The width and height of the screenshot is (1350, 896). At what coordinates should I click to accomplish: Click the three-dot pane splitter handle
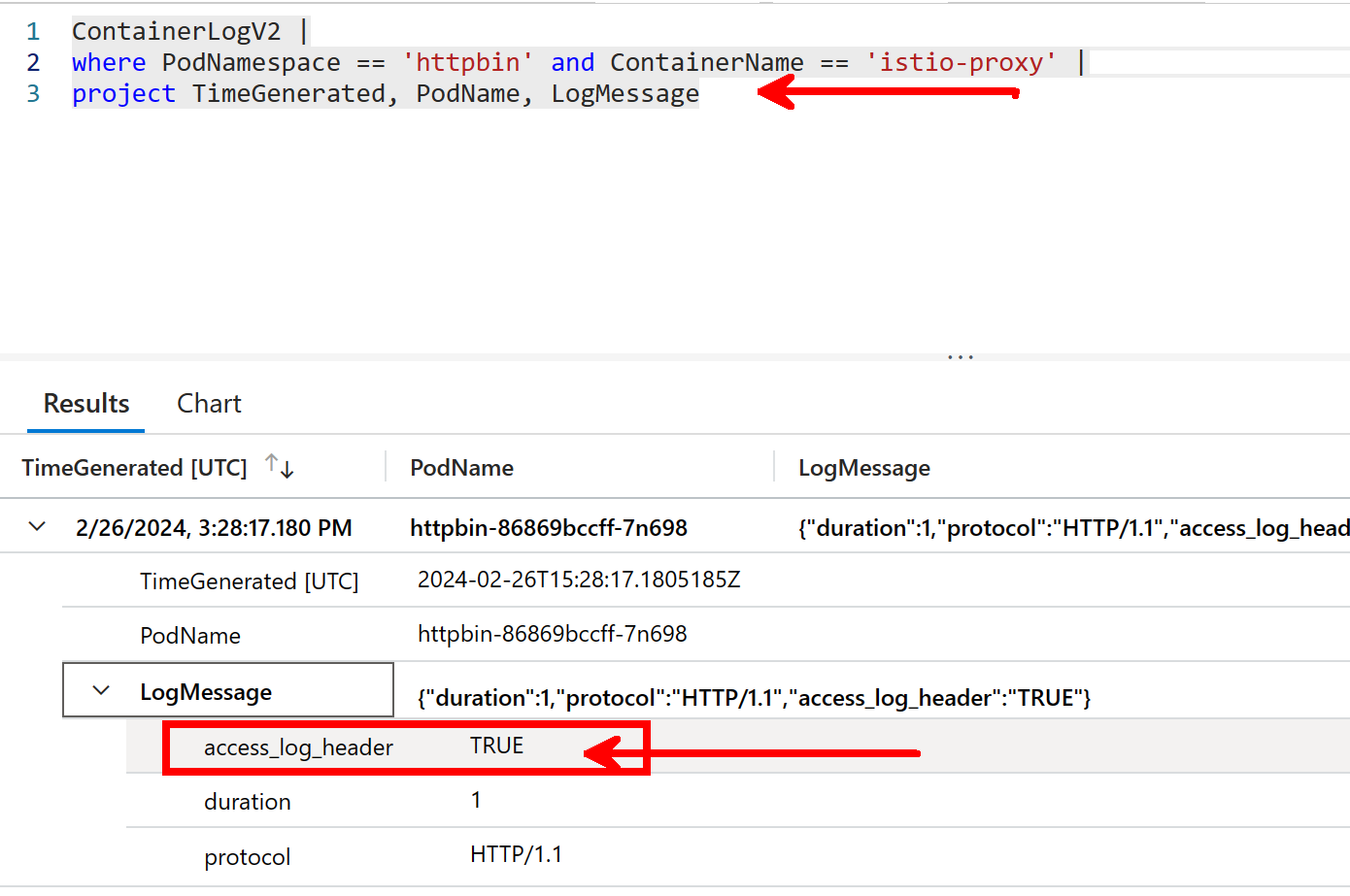point(960,357)
